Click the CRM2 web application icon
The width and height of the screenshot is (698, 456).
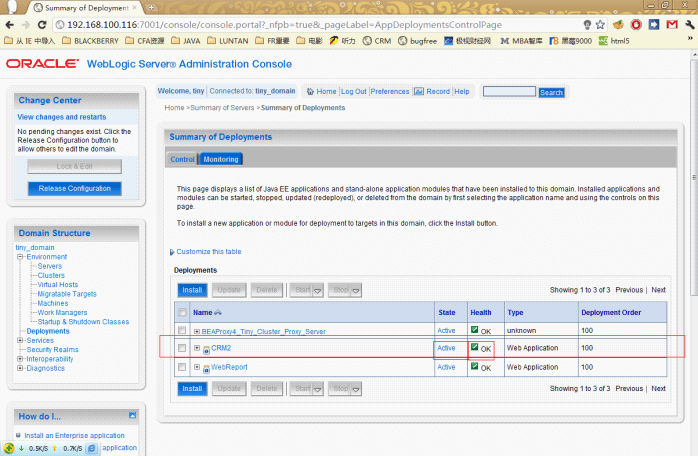tap(206, 350)
